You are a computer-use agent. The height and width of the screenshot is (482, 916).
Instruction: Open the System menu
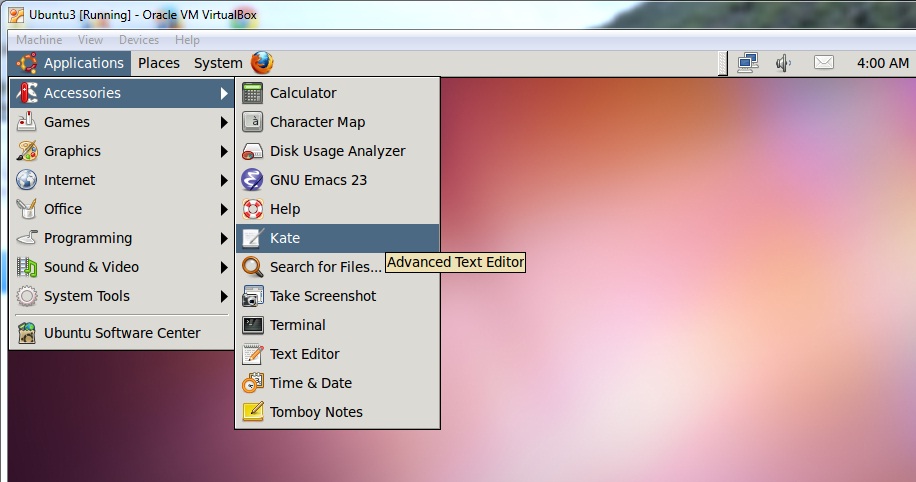point(218,63)
